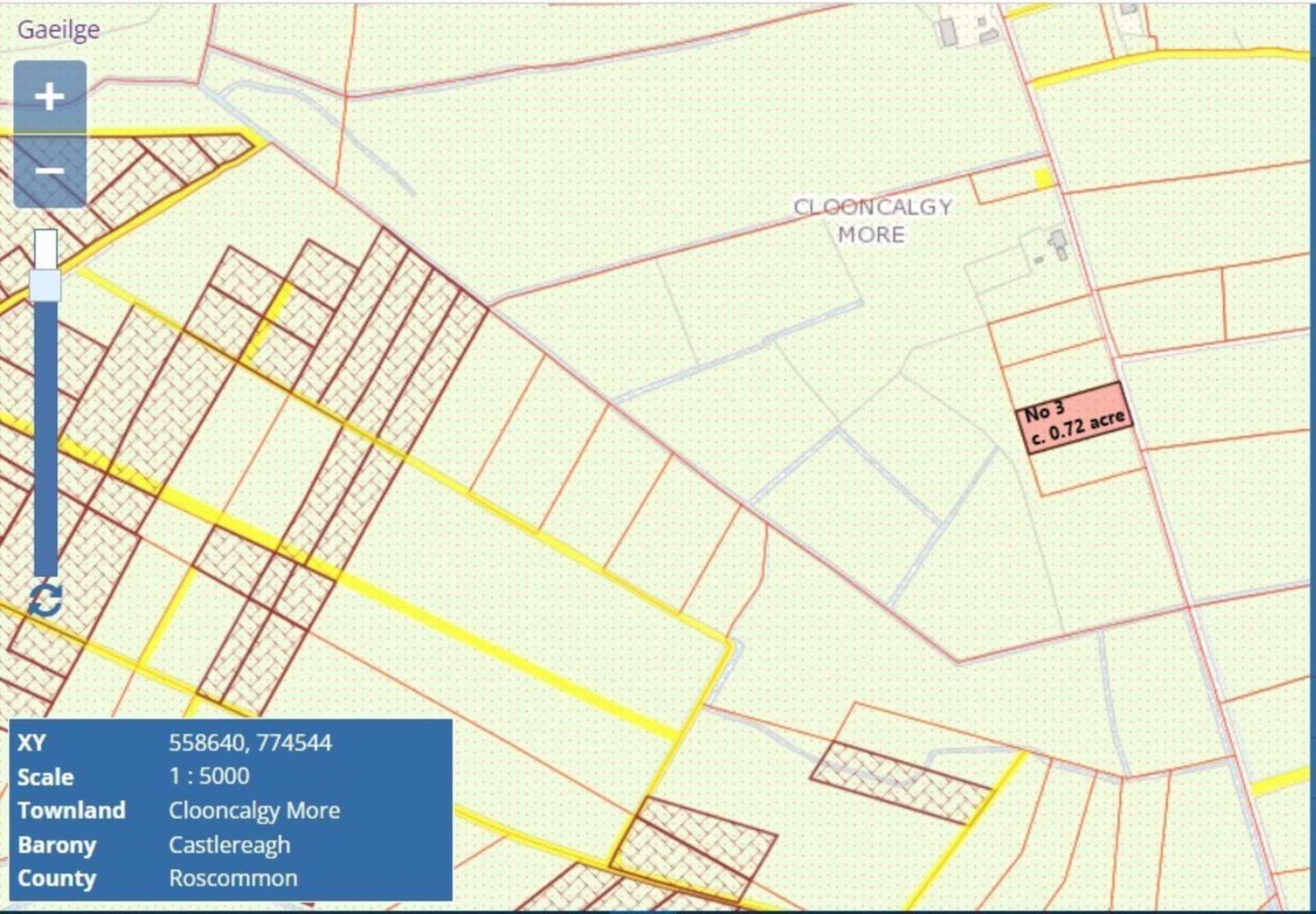Click the zoom out minus button

(x=49, y=170)
